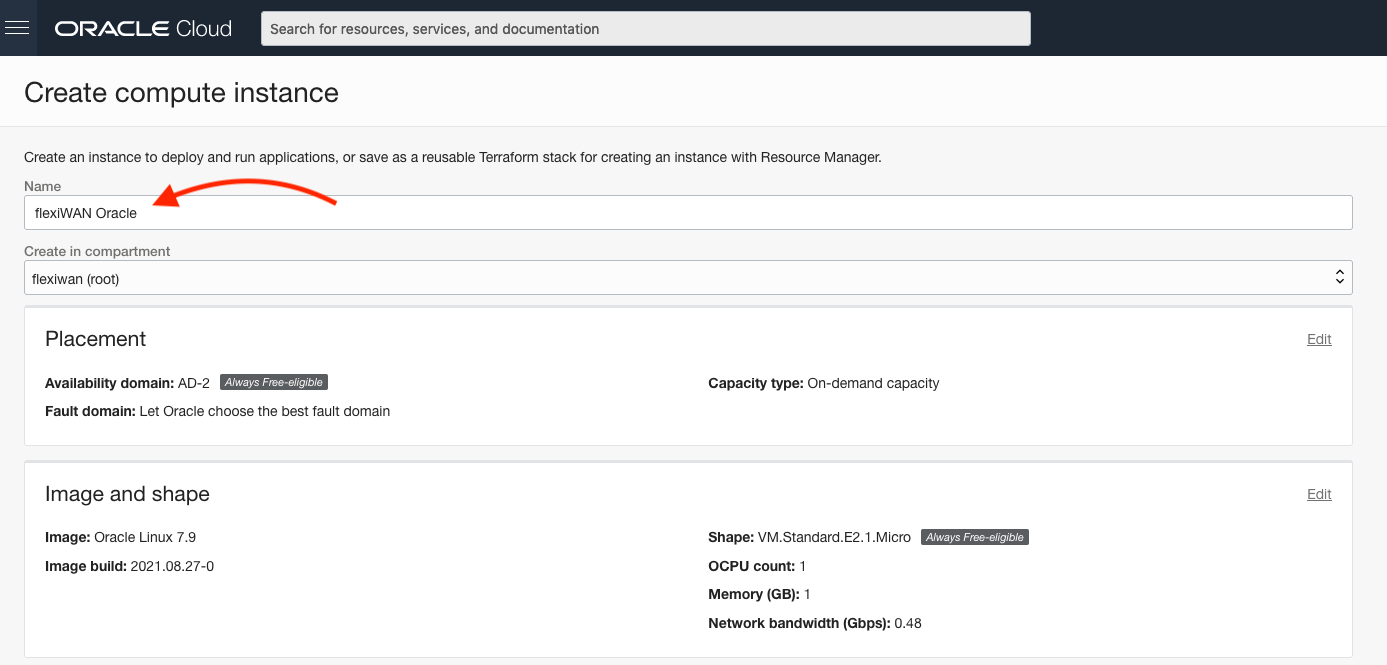This screenshot has height=665, width=1387.
Task: Click the Fault domain description text
Action: point(264,411)
